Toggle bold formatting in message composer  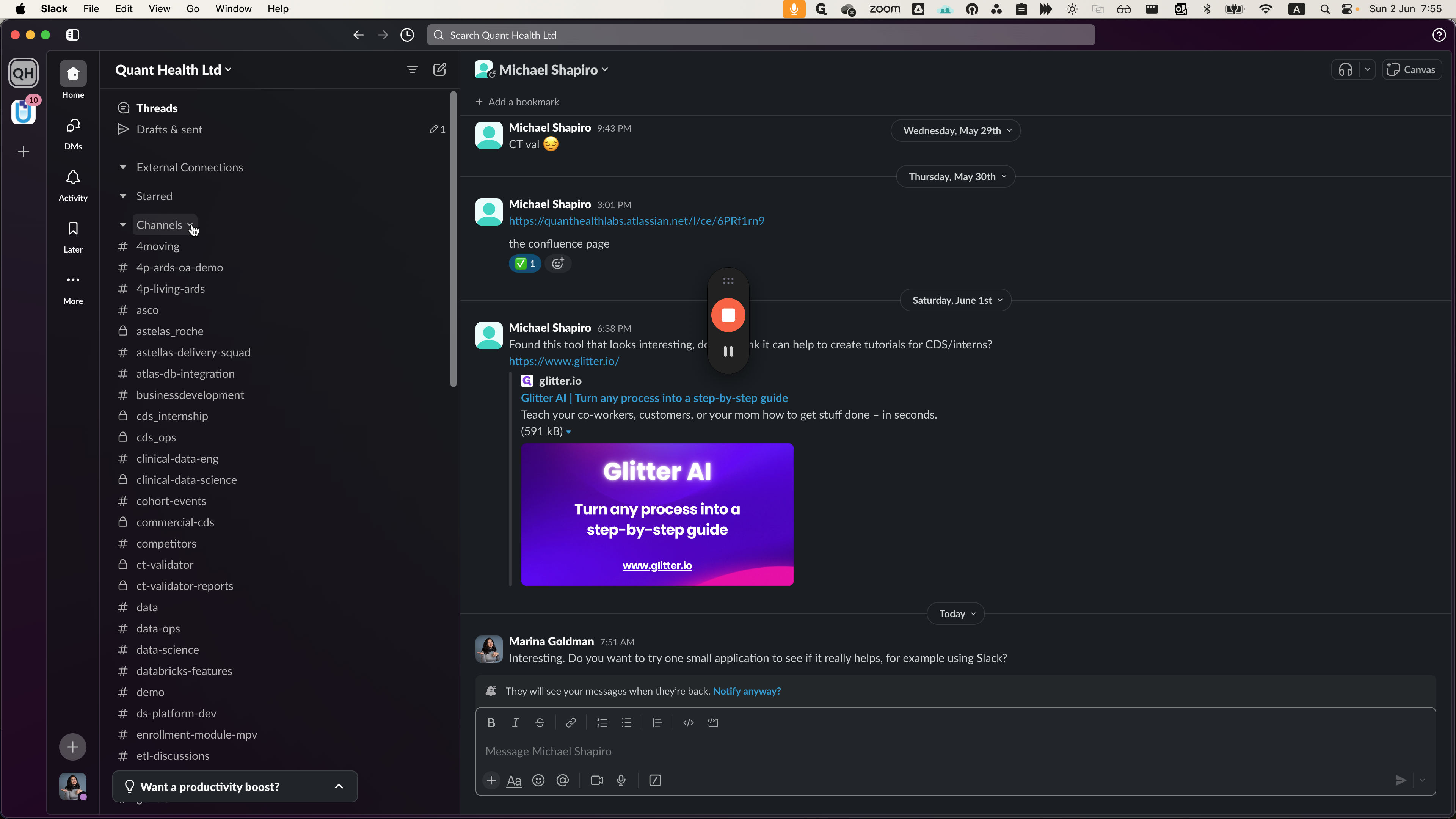tap(491, 723)
